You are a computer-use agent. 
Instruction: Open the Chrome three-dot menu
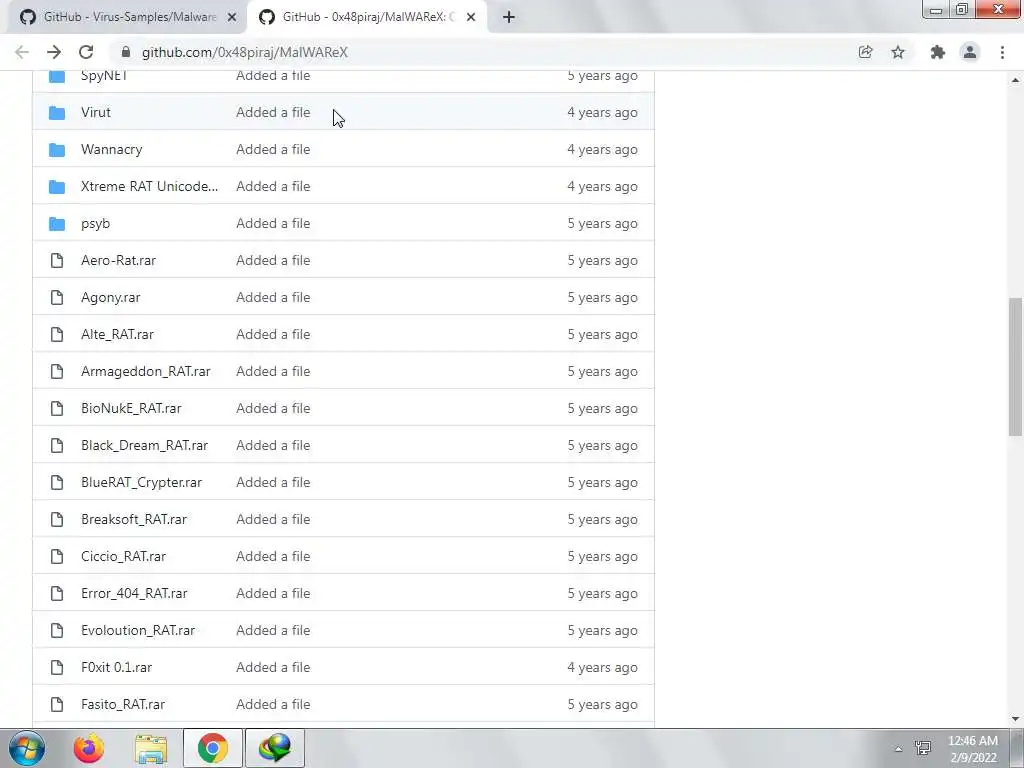coord(1002,52)
